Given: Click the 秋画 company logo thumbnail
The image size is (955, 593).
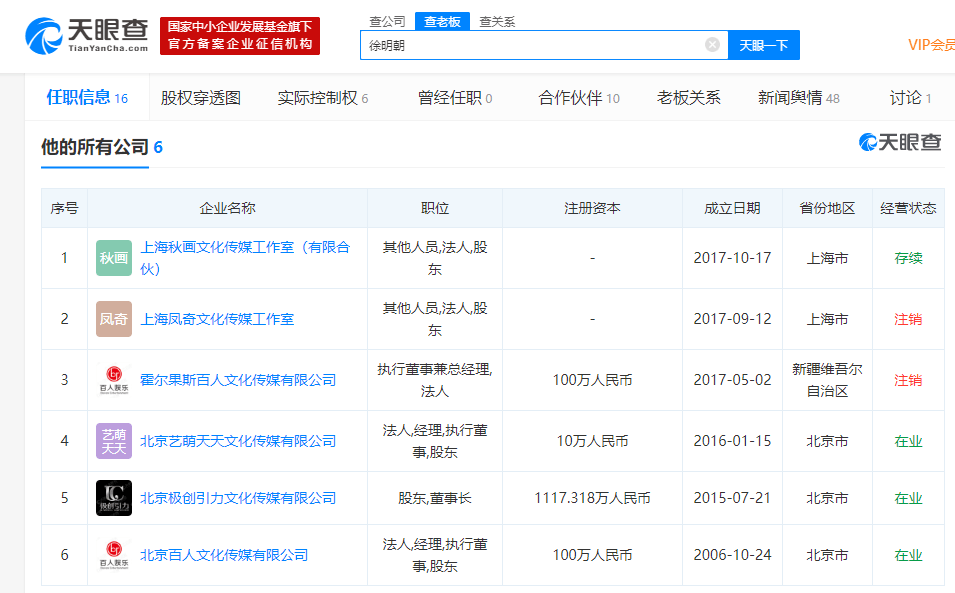Looking at the screenshot, I should [113, 257].
